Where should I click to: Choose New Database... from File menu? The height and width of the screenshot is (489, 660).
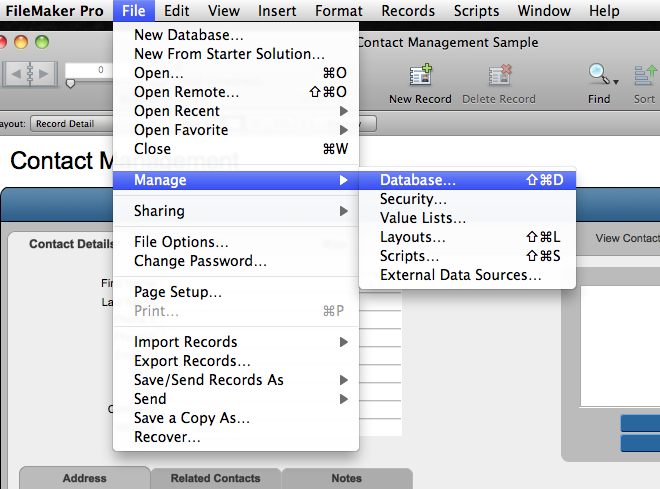click(236, 35)
